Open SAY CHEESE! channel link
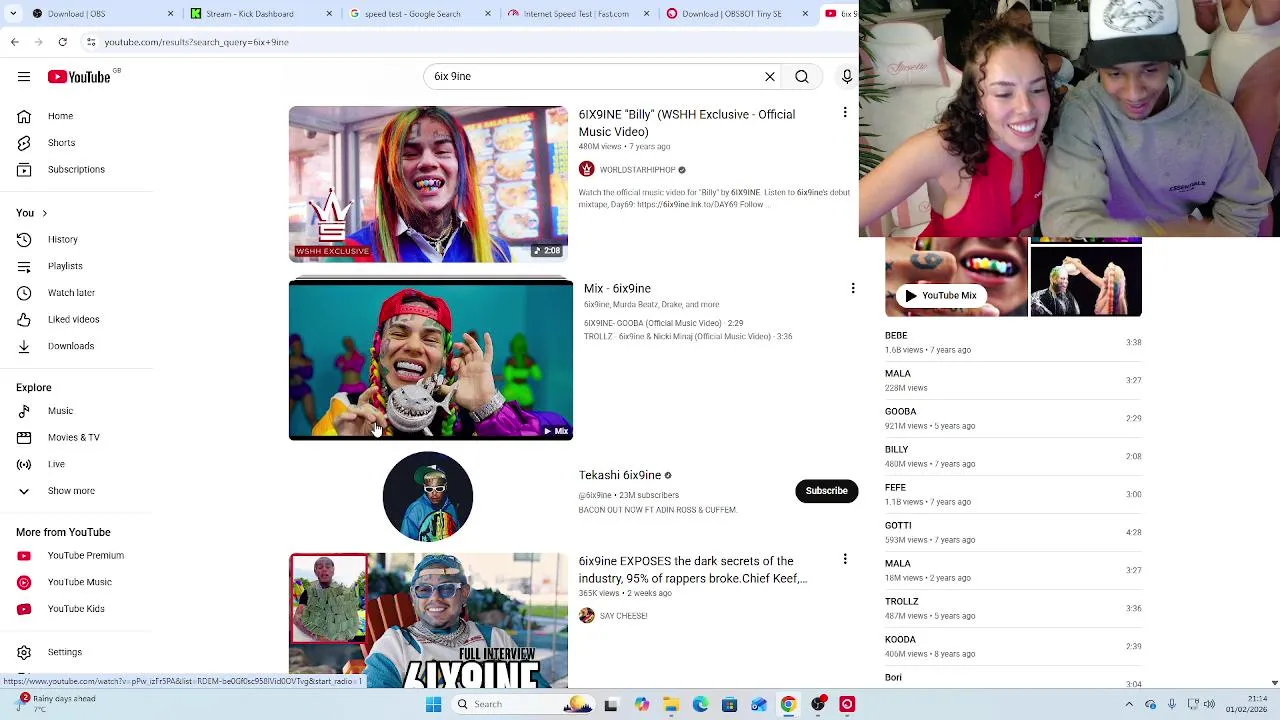 point(623,616)
